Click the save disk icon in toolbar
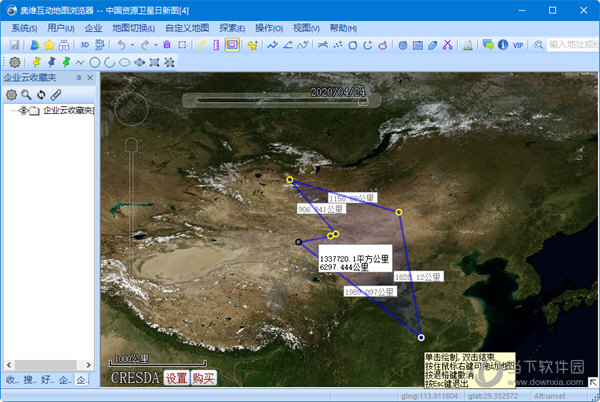The image size is (600, 402). 15,45
